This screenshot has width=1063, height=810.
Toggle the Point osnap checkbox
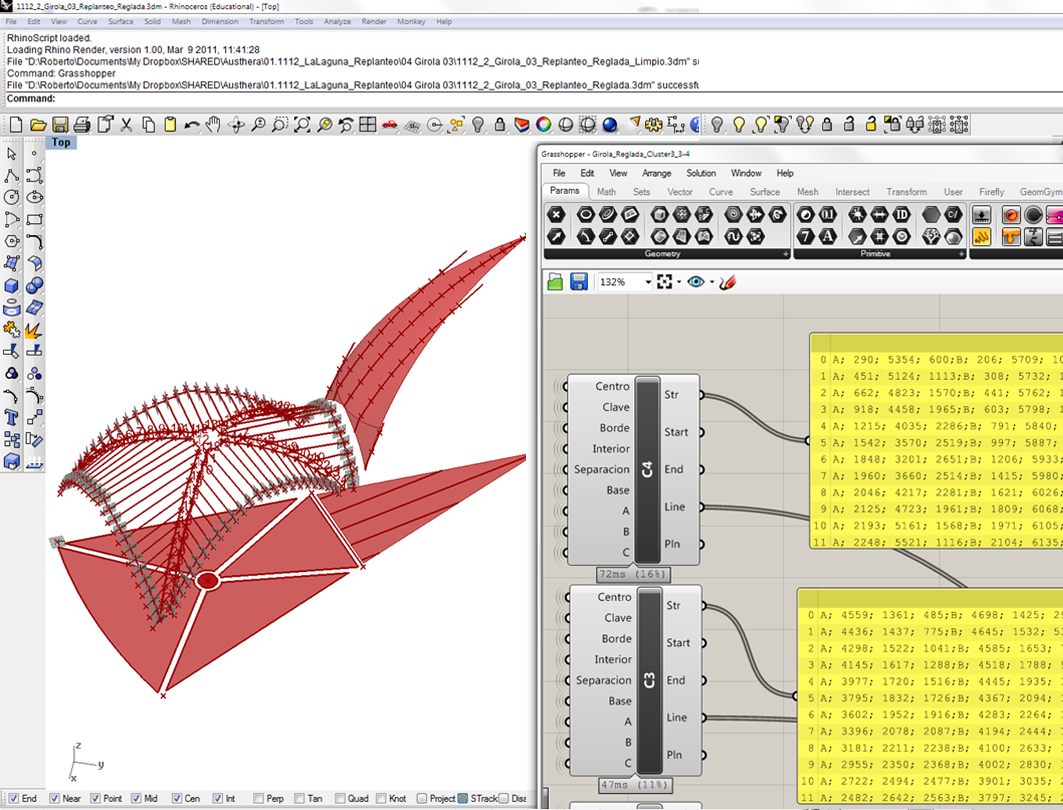point(95,798)
